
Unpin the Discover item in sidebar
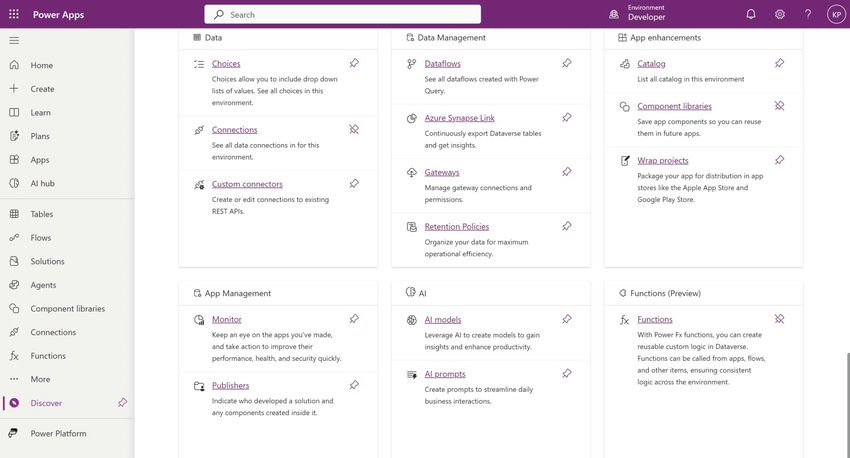(x=122, y=403)
